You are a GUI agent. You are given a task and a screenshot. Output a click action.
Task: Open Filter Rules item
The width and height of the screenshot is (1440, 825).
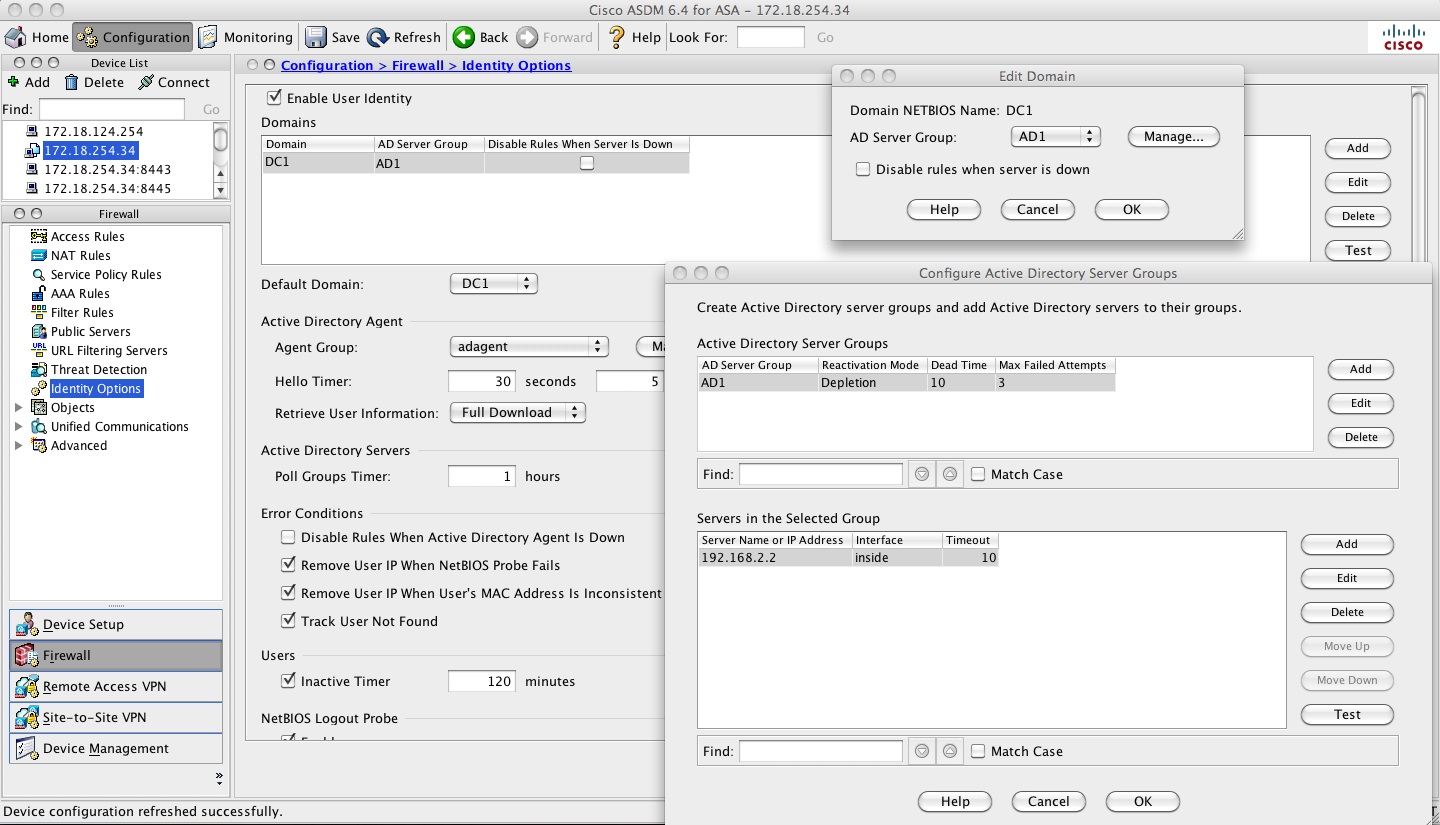[x=72, y=313]
